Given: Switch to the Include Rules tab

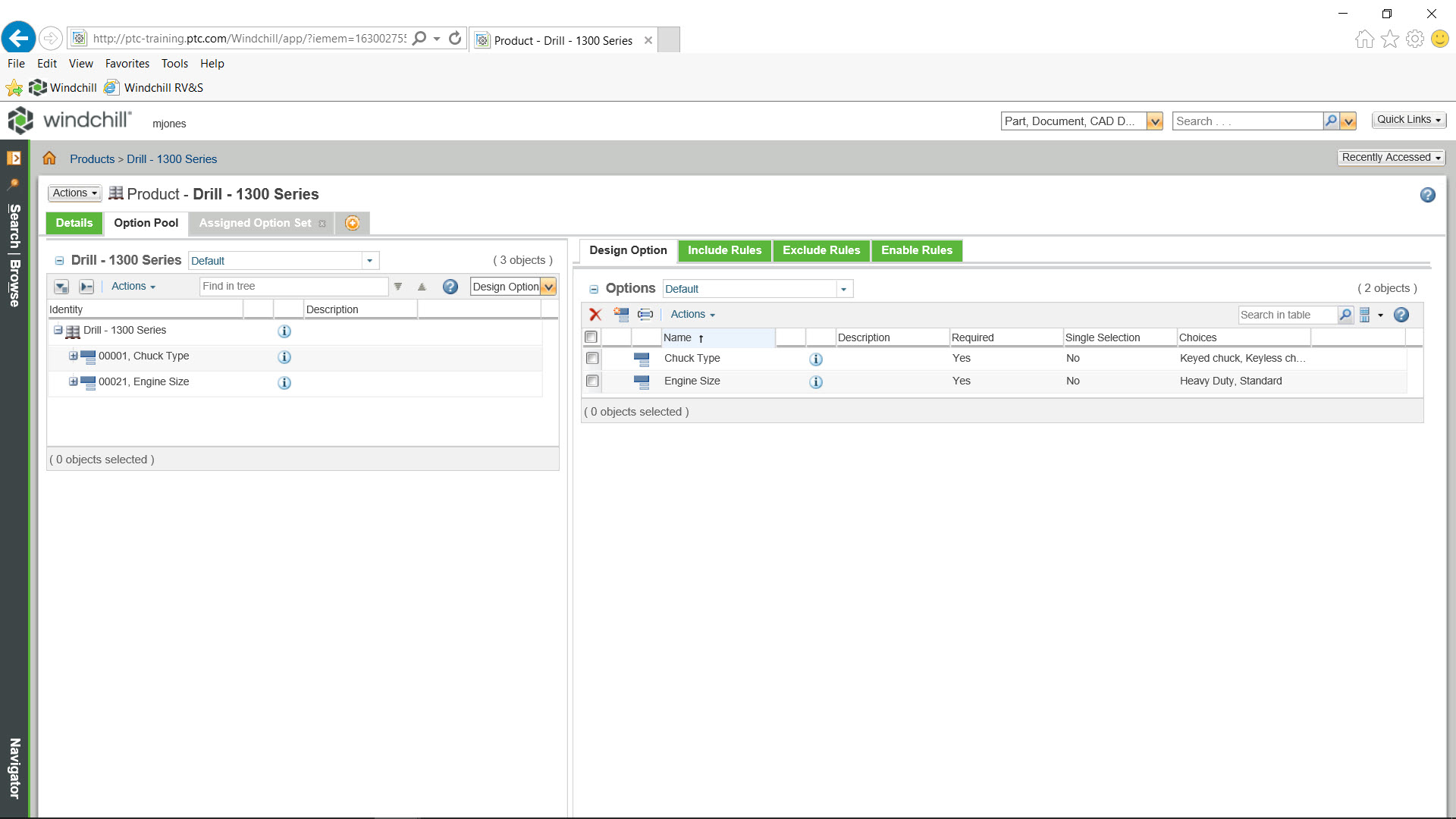Looking at the screenshot, I should coord(724,250).
